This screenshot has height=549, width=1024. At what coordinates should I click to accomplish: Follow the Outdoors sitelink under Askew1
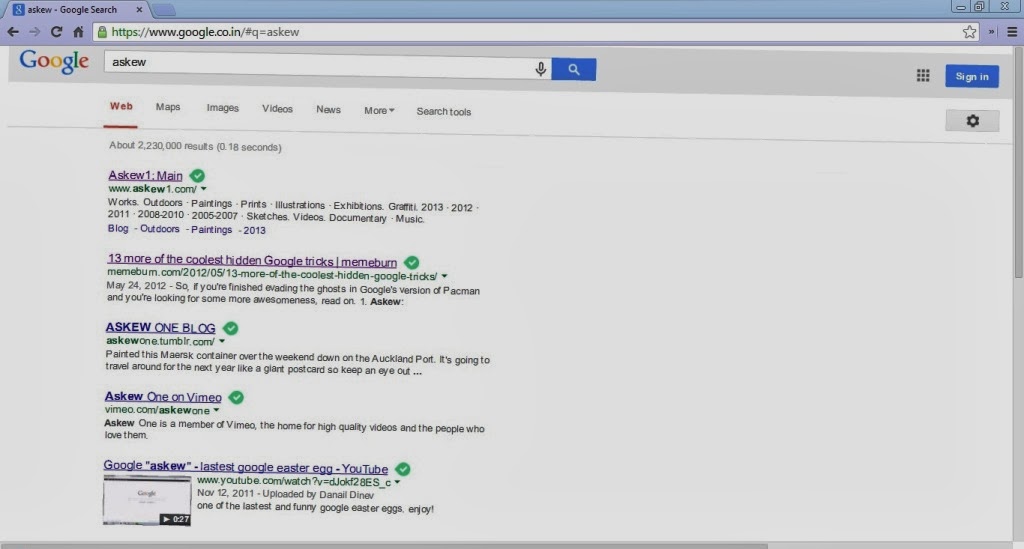(x=159, y=229)
